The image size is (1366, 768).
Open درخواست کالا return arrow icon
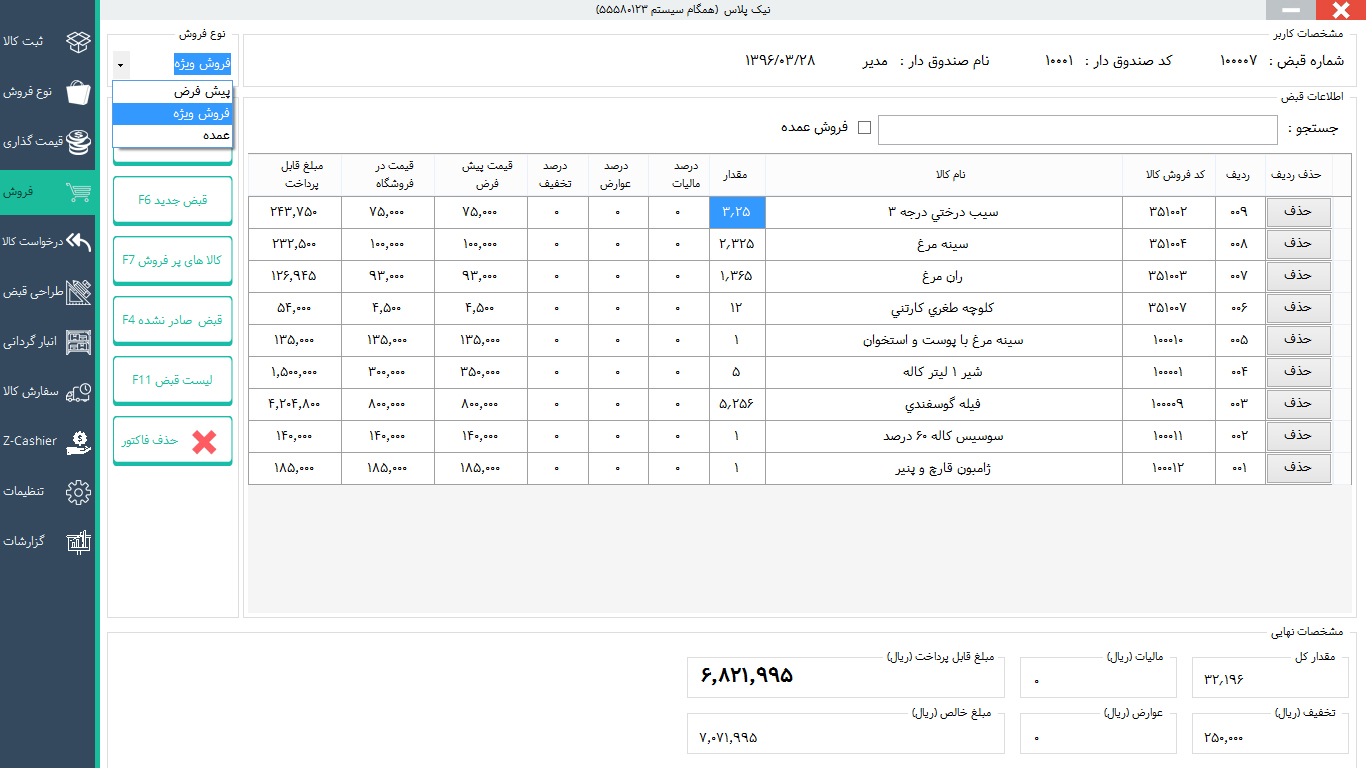[78, 242]
